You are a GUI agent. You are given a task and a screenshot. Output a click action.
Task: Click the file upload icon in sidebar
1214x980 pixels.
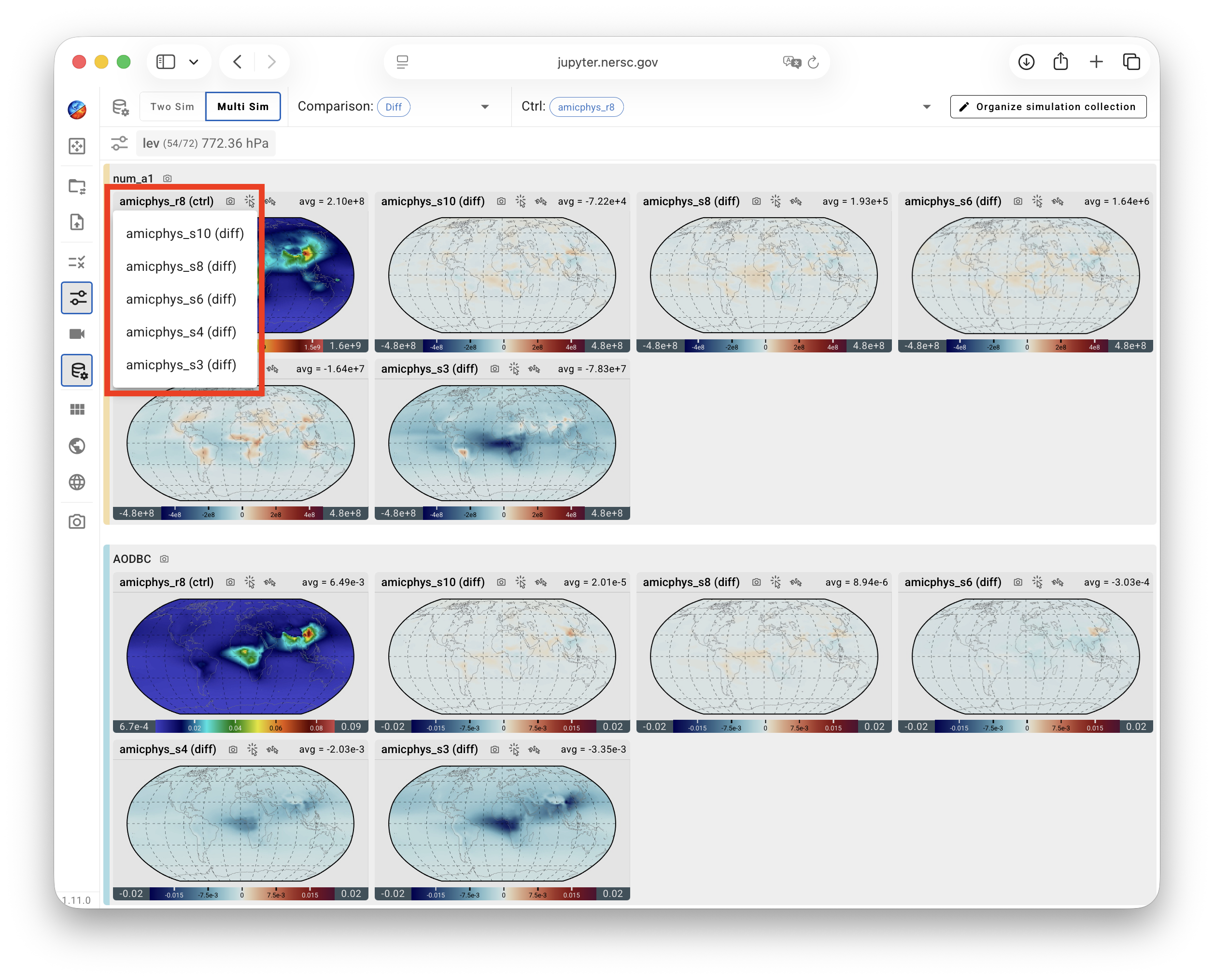[x=77, y=222]
